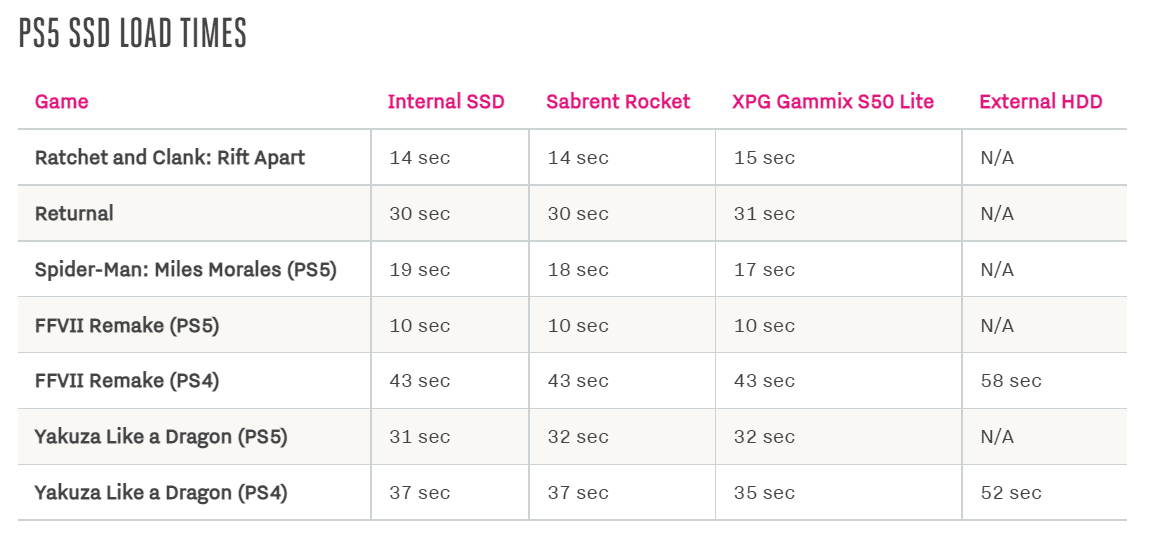Select the 35 sec XPG Gammix cell

pyautogui.click(x=763, y=492)
